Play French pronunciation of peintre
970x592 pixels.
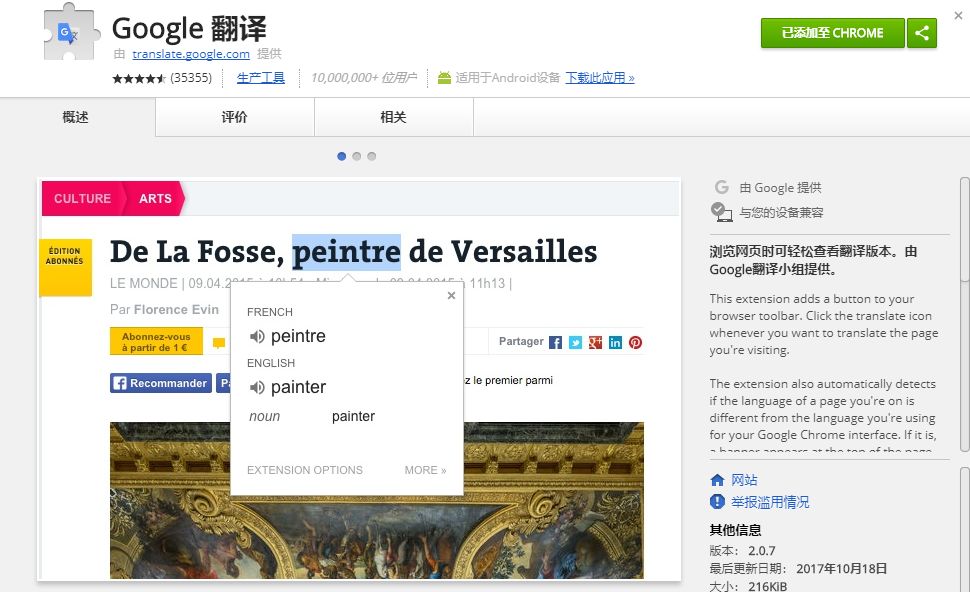(257, 336)
